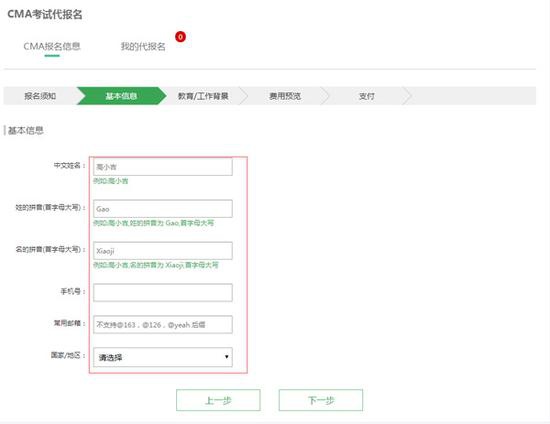Image resolution: width=550 pixels, height=424 pixels.
Task: Click the CMA考试代报名 page title
Action: pyautogui.click(x=45, y=14)
